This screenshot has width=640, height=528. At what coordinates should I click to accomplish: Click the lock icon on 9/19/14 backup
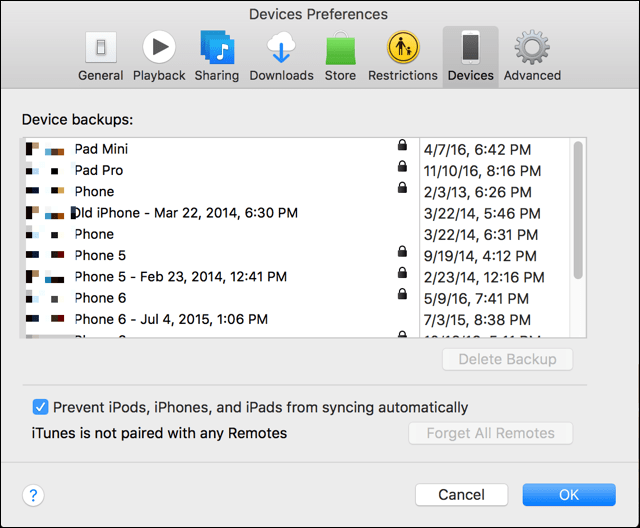[x=402, y=251]
